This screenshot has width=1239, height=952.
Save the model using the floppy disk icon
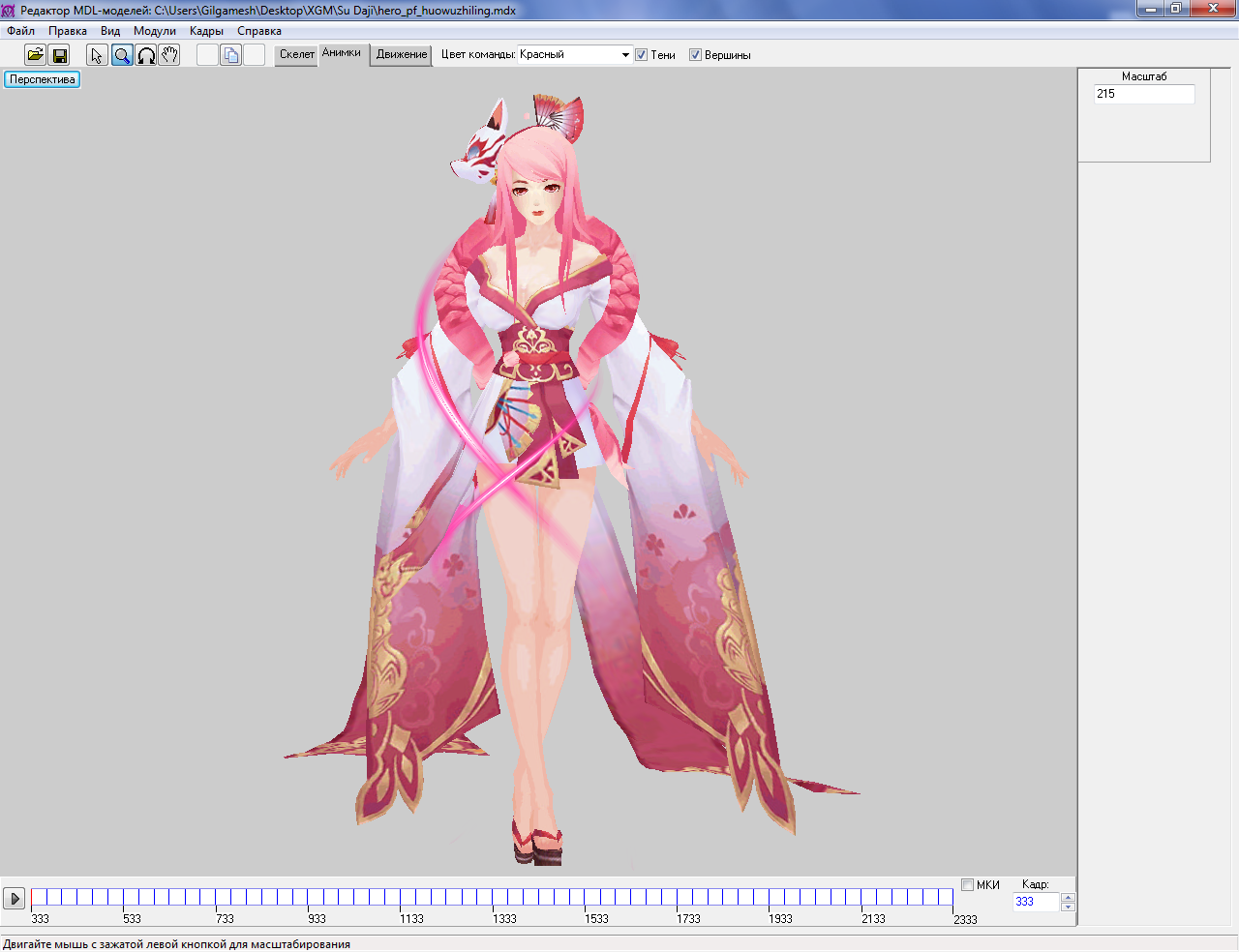pos(59,55)
